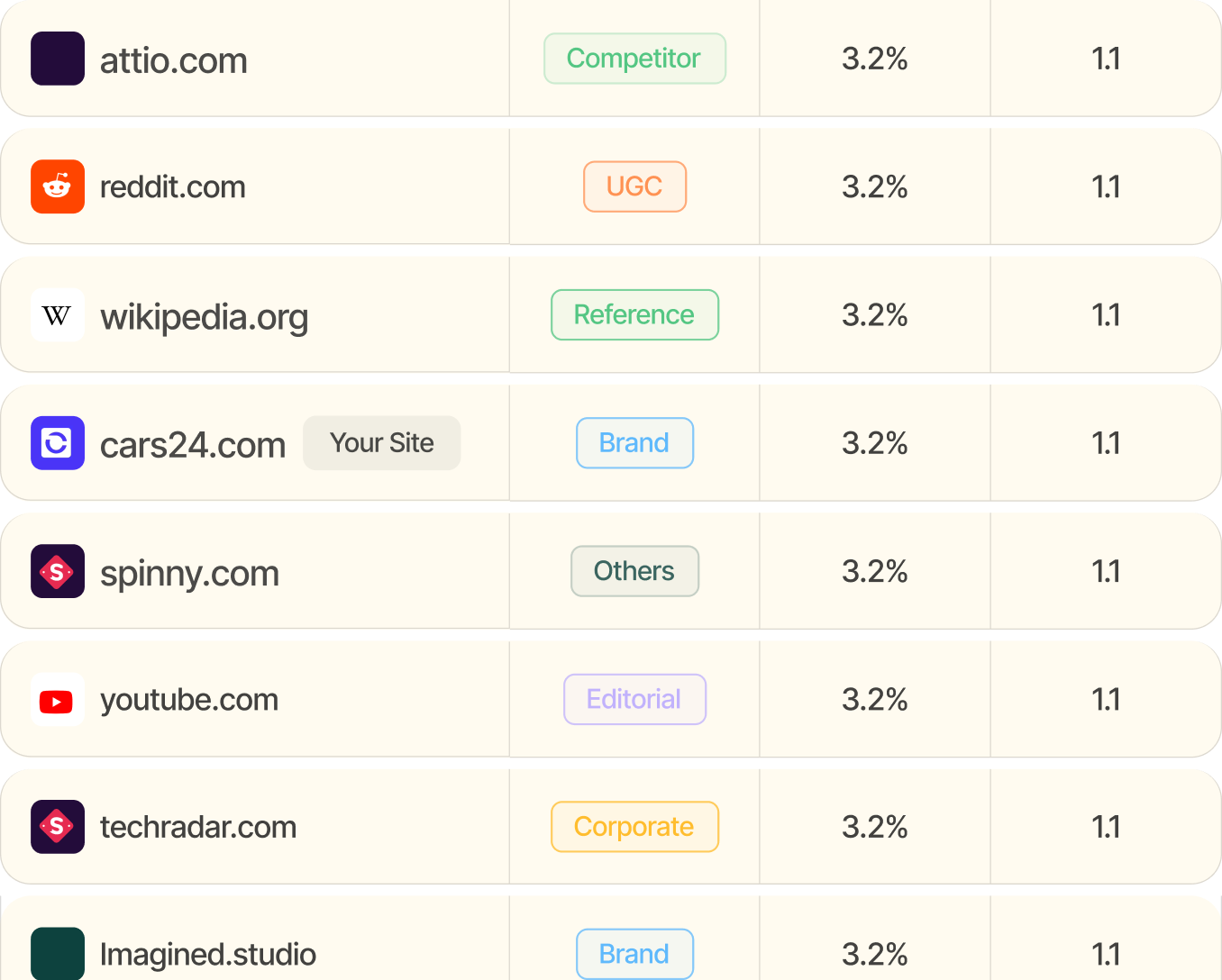Open the youtube.com domain link
The width and height of the screenshot is (1222, 980).
tap(188, 700)
